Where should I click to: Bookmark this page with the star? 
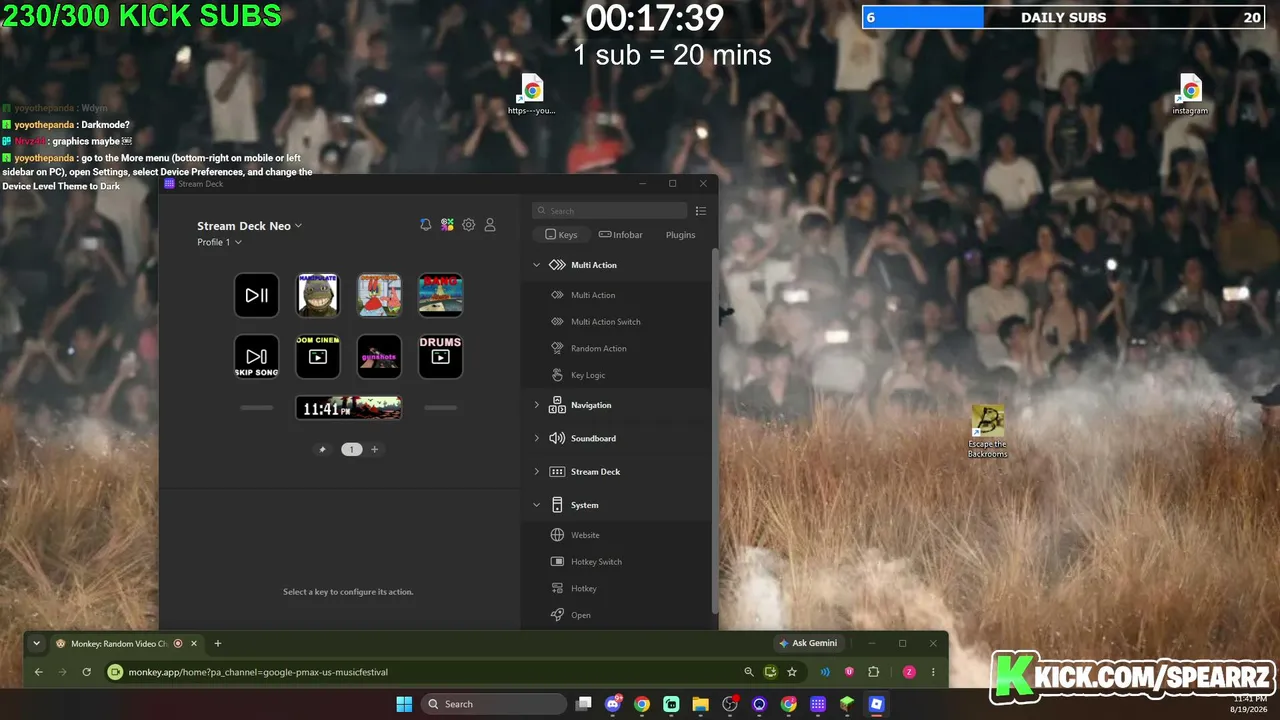pos(792,672)
